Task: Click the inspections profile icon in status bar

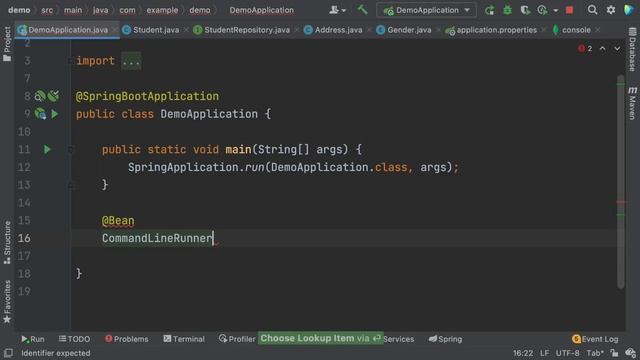Action: (x=631, y=353)
